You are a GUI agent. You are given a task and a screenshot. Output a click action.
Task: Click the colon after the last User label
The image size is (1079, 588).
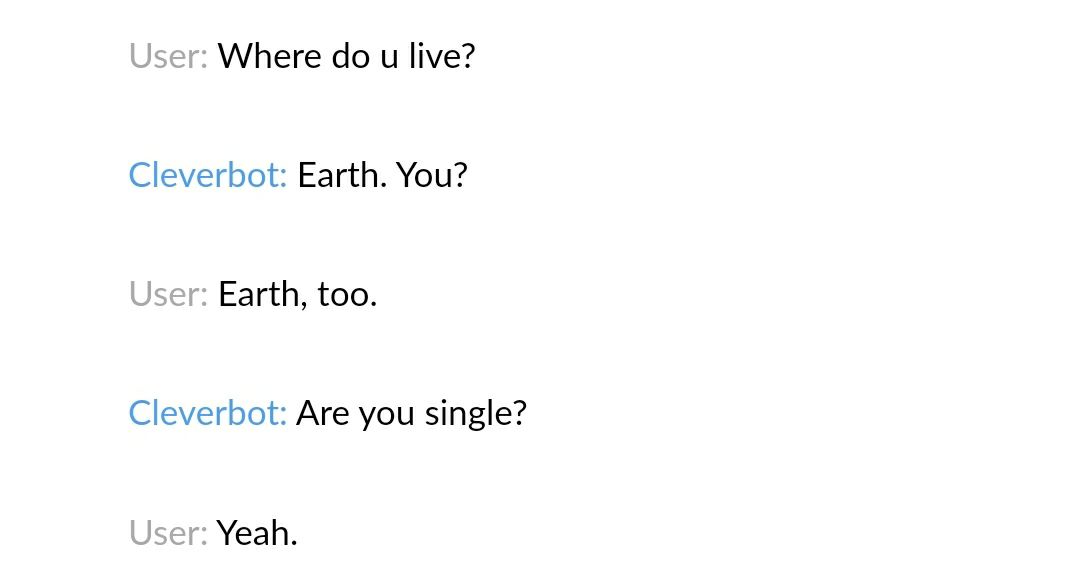[203, 536]
